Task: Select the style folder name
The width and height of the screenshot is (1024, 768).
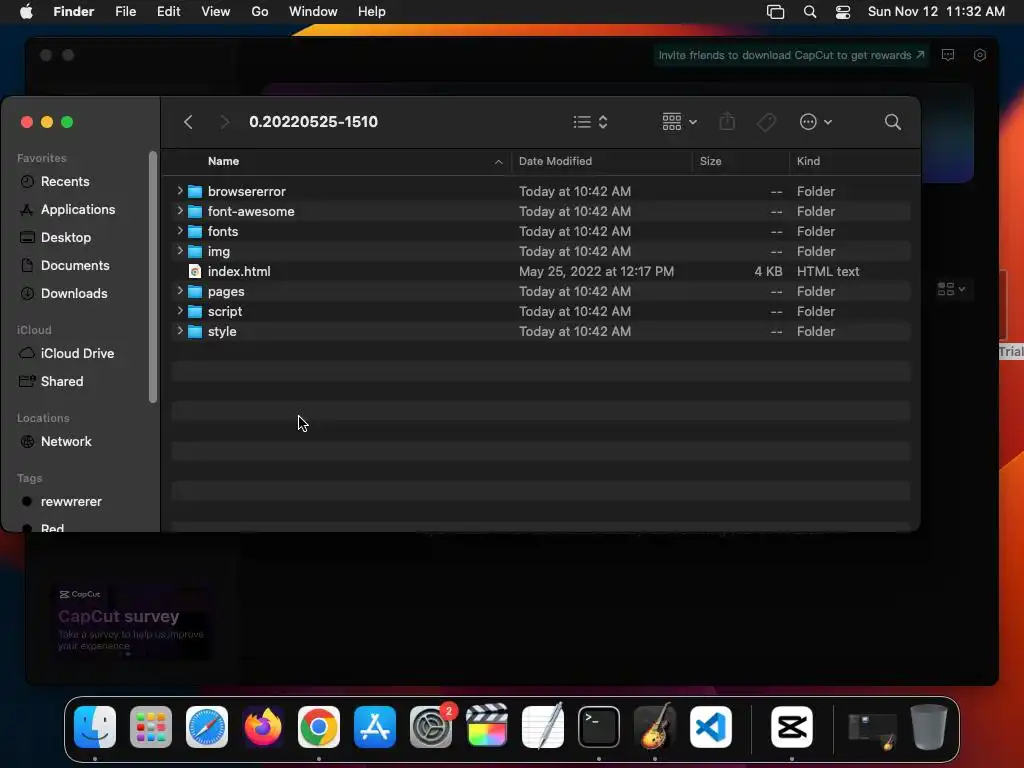Action: pos(222,332)
